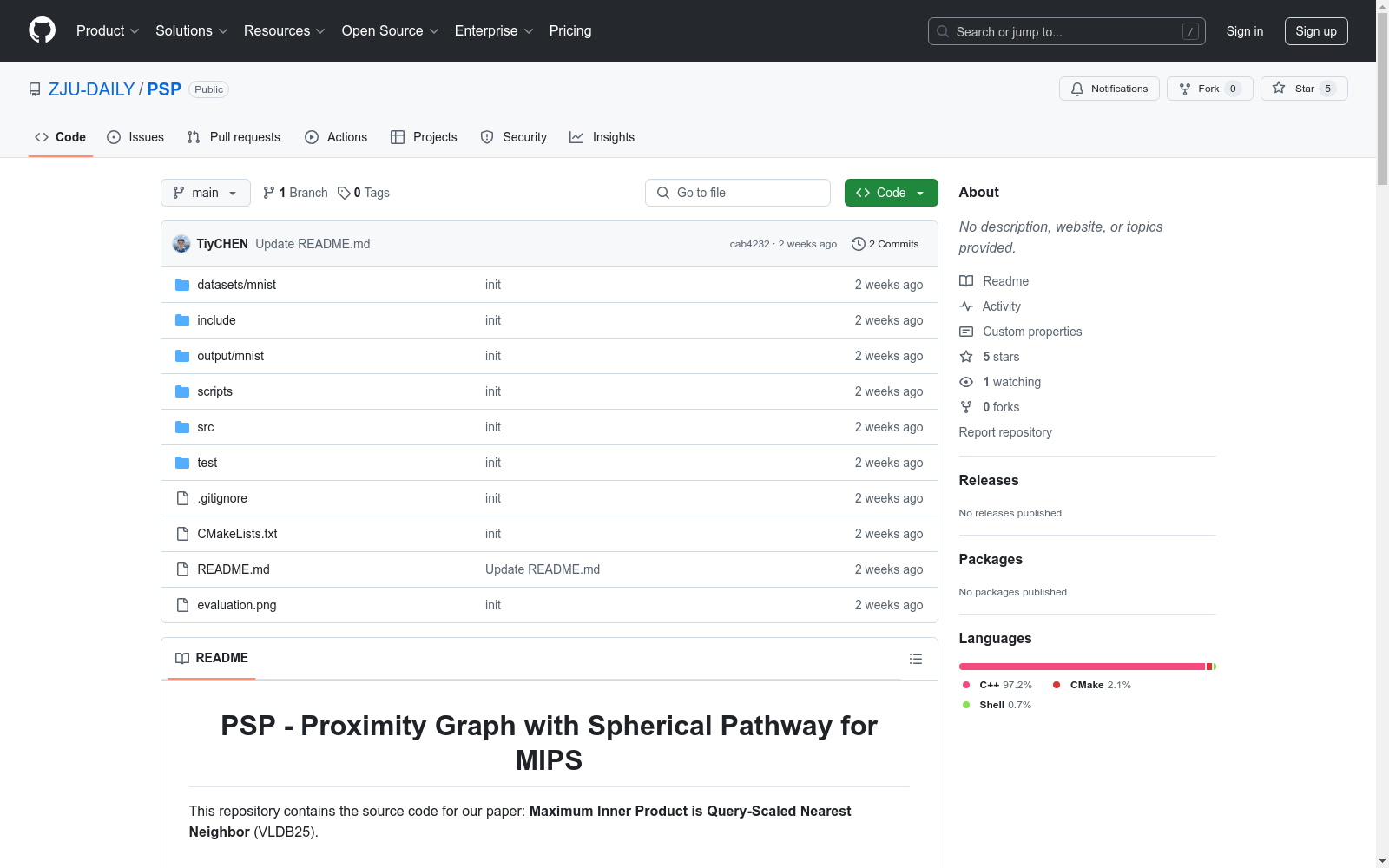Screen dimensions: 1389x868
Task: Click the forks icon in About section
Action: 966,407
